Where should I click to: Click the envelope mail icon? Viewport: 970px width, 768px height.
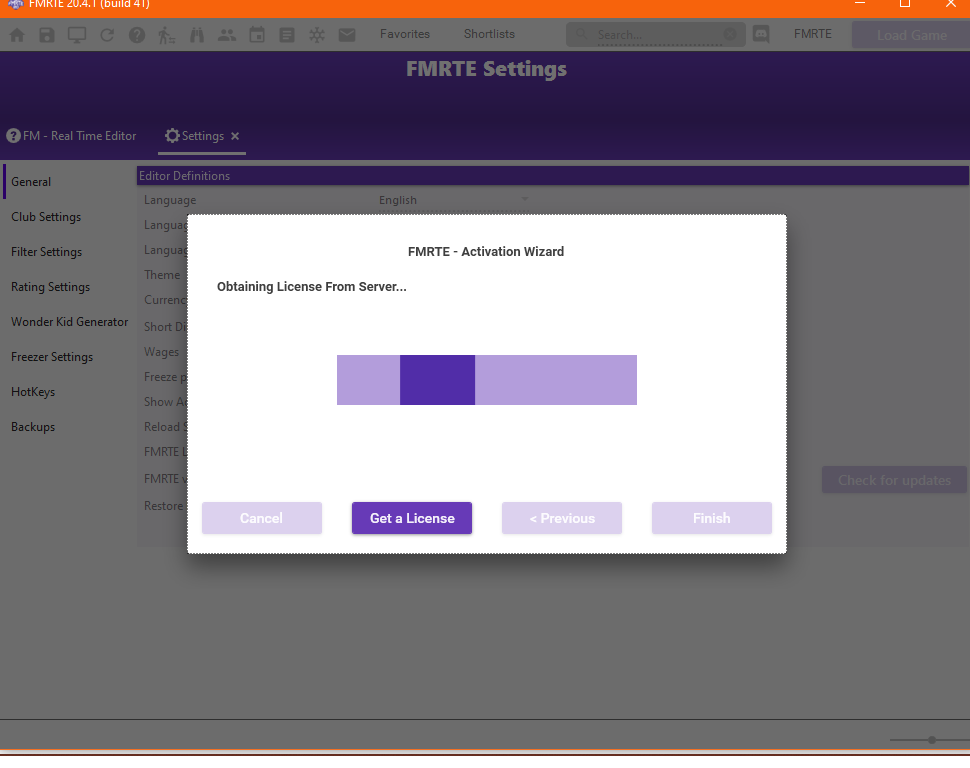347,35
